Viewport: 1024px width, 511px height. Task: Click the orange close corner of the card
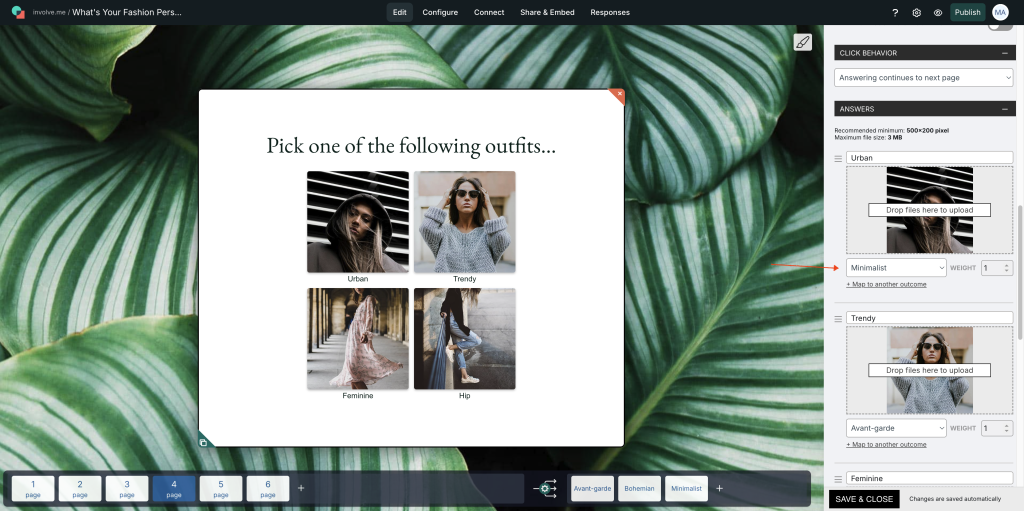click(618, 95)
